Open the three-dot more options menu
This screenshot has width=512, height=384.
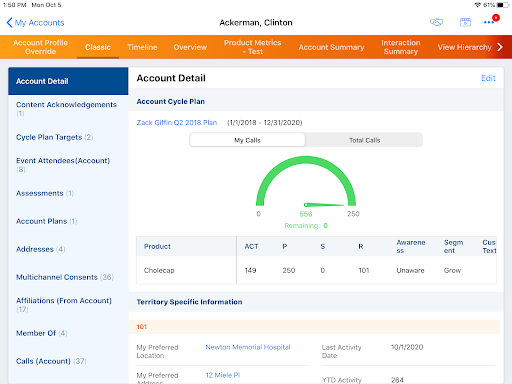click(489, 22)
